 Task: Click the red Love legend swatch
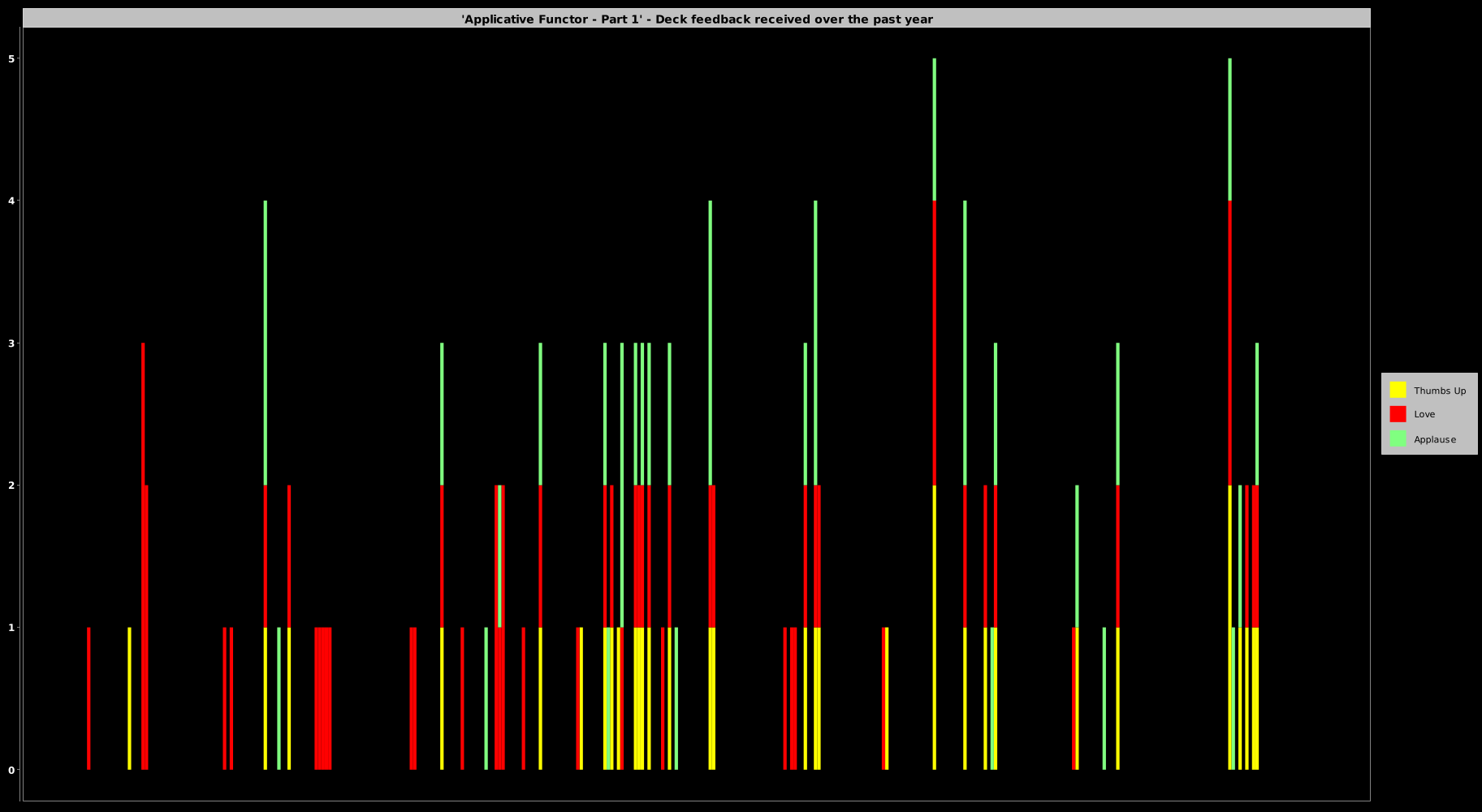[x=1398, y=414]
